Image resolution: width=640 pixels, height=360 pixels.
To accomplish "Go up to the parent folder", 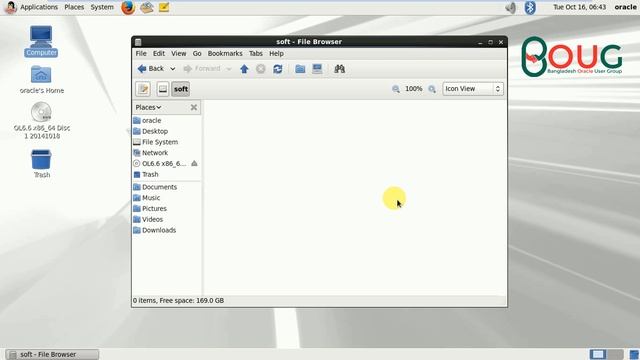I will [244, 69].
